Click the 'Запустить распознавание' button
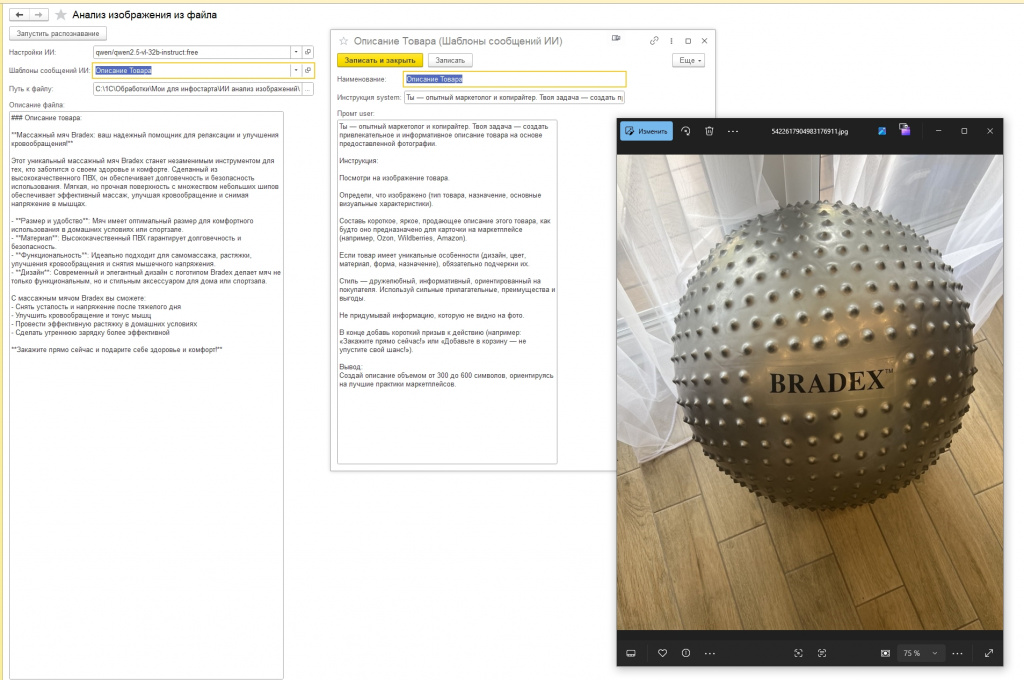This screenshot has width=1024, height=680. click(x=58, y=33)
